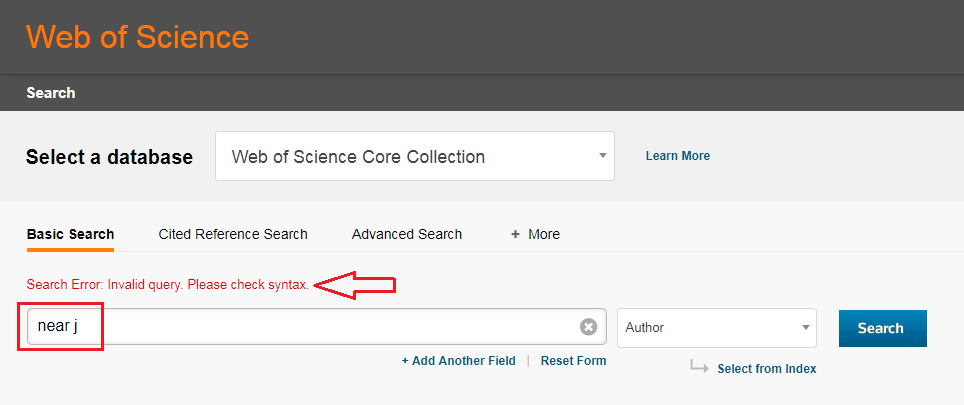
Task: Expand the Author field type dropdown
Action: coord(716,328)
